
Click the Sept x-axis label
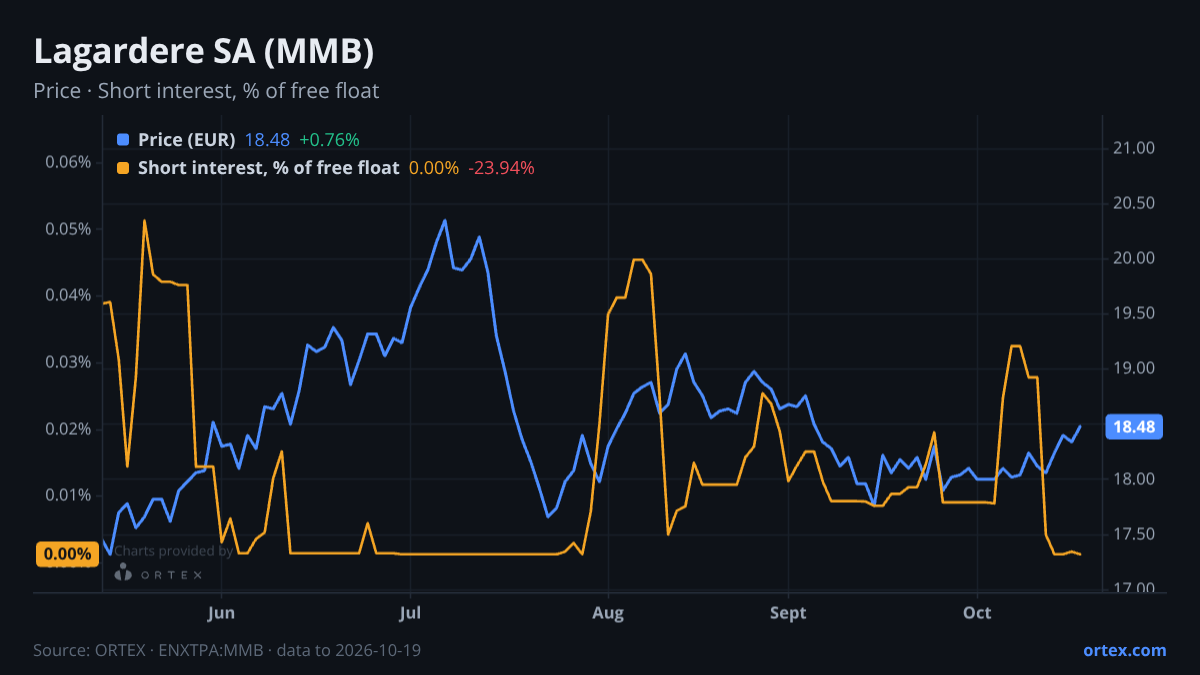(x=788, y=613)
